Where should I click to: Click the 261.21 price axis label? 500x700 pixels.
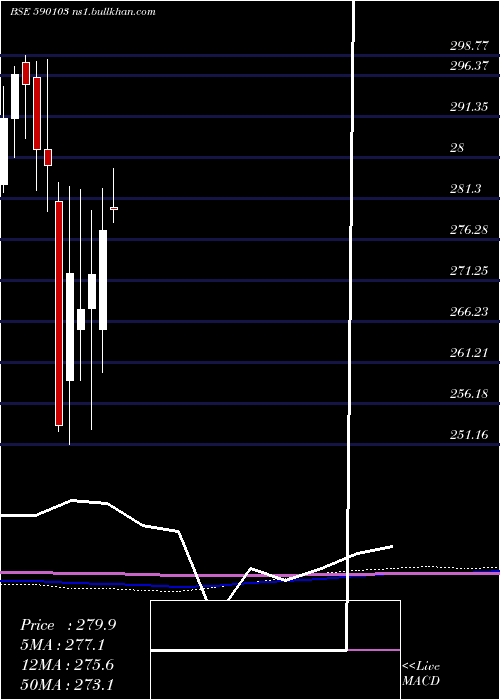tap(469, 353)
